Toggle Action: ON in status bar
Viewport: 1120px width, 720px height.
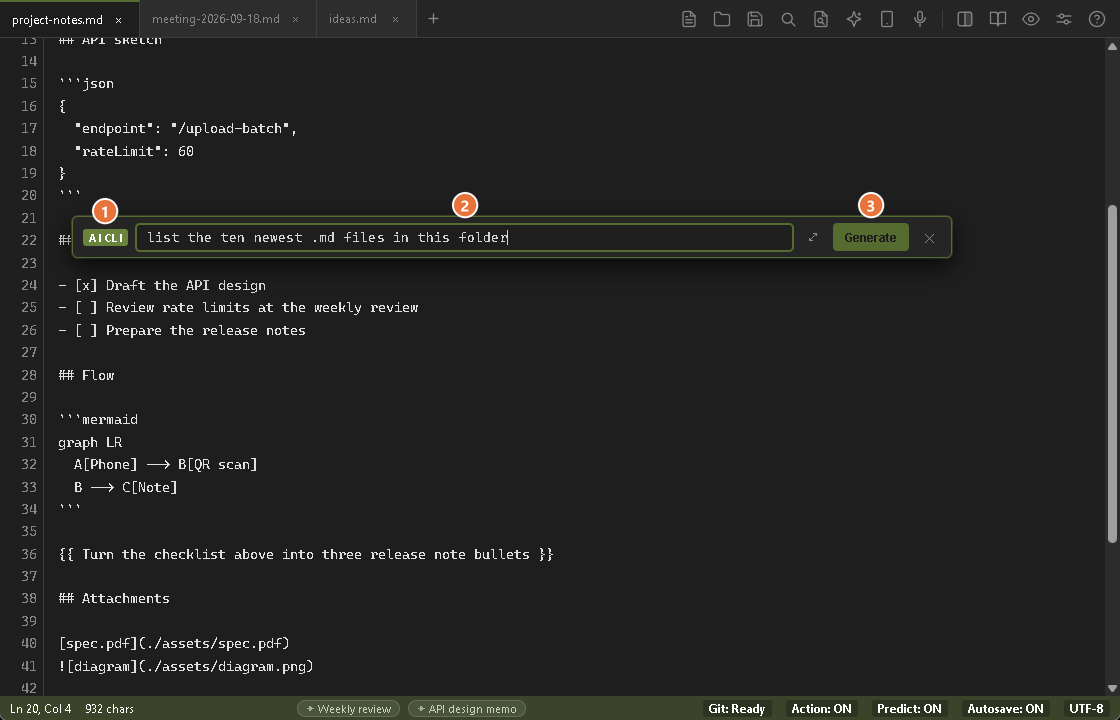point(821,709)
